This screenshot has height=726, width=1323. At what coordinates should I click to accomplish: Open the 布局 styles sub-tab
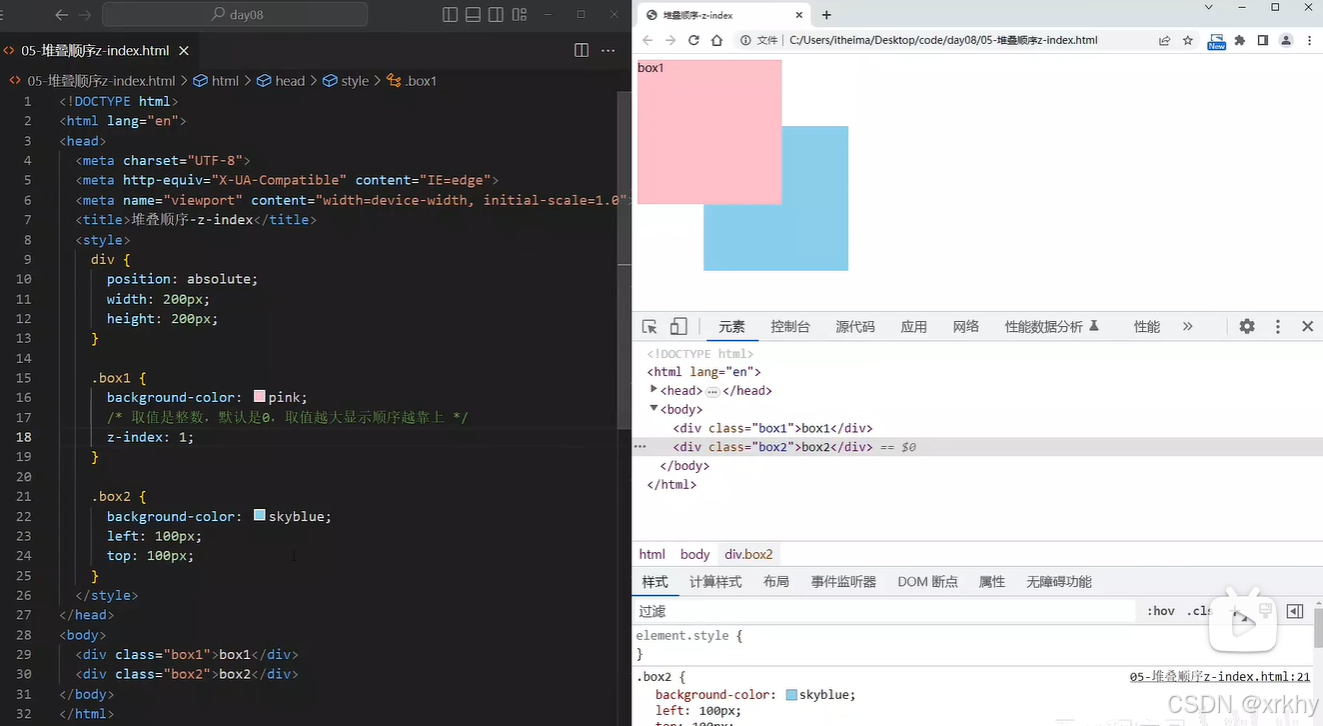776,582
